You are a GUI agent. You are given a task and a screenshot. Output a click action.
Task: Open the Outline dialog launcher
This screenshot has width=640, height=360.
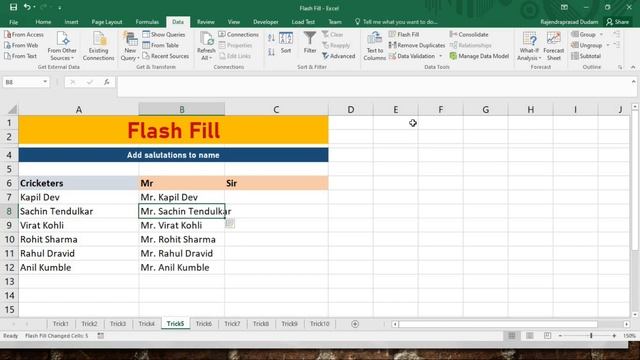pyautogui.click(x=620, y=67)
